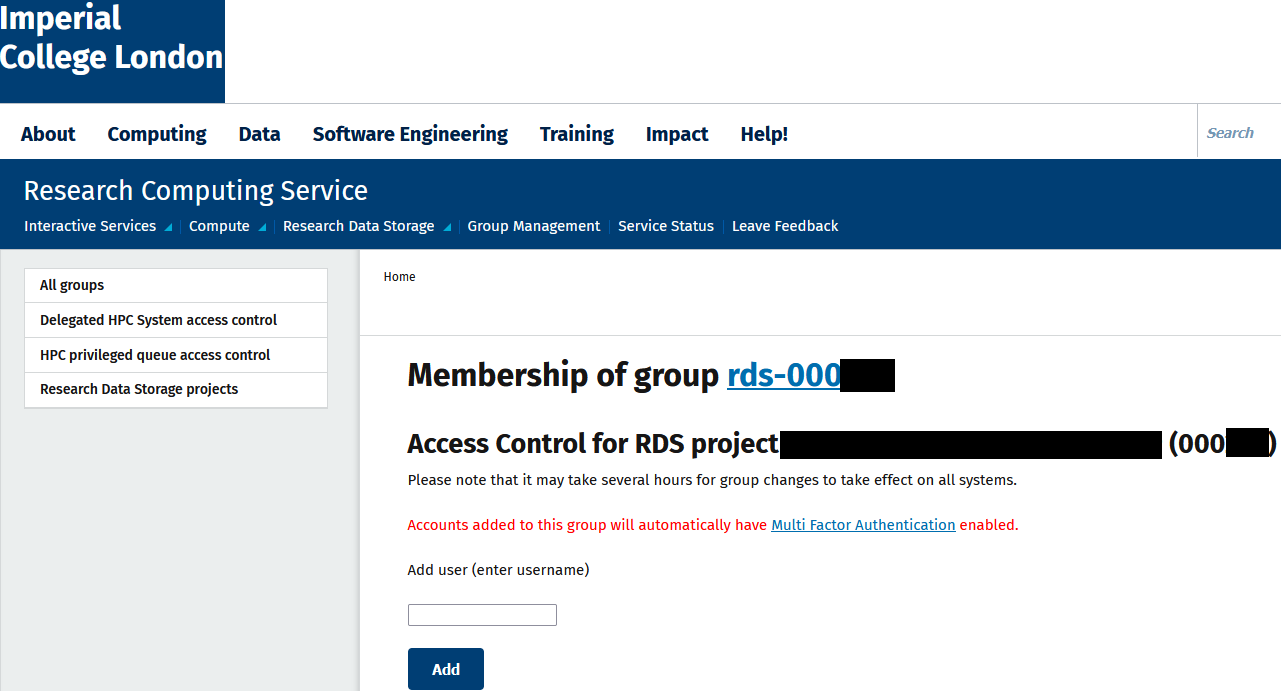Go to Group Management
The height and width of the screenshot is (691, 1281).
pos(534,226)
